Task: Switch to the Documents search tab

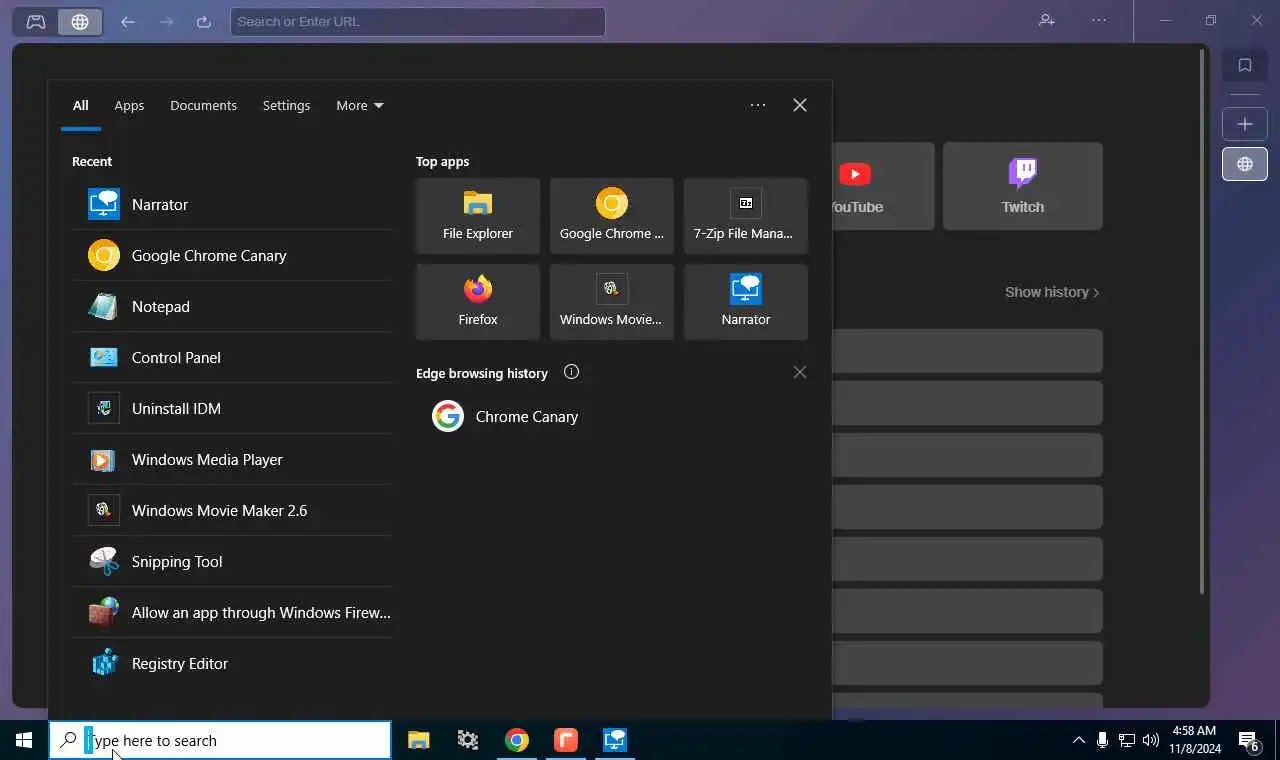Action: (x=203, y=105)
